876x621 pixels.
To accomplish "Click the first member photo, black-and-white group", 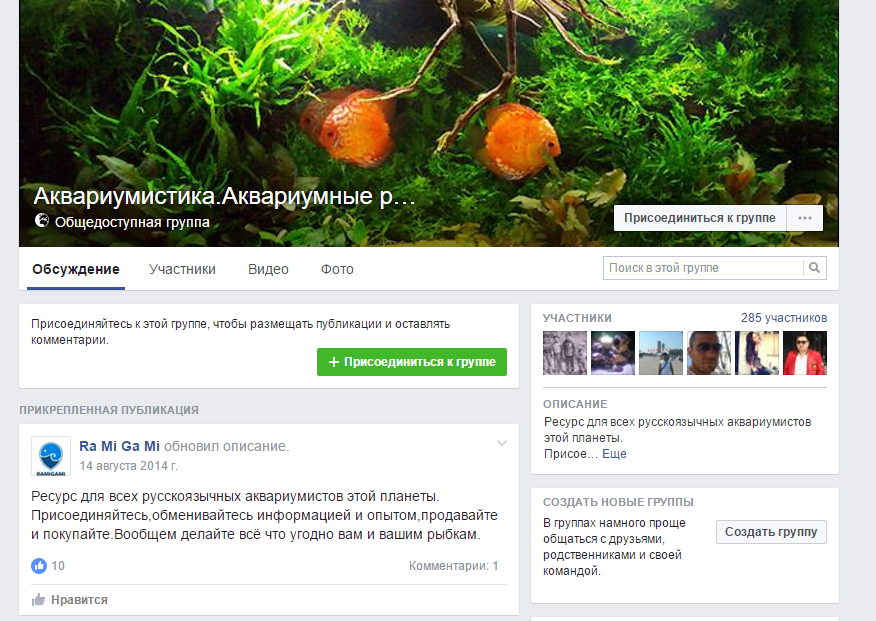I will pyautogui.click(x=565, y=353).
